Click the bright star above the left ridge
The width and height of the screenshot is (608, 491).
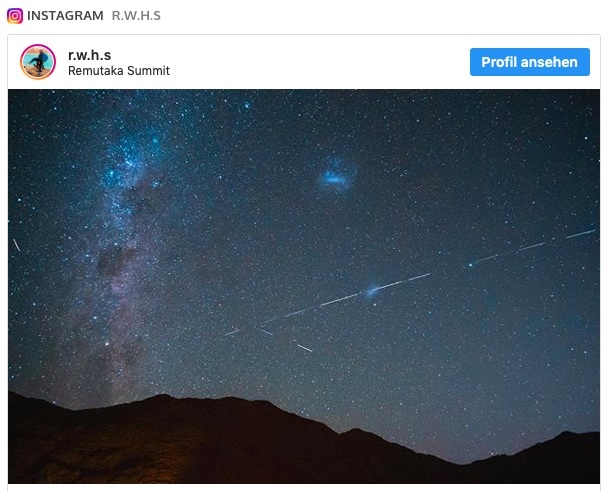click(x=107, y=344)
